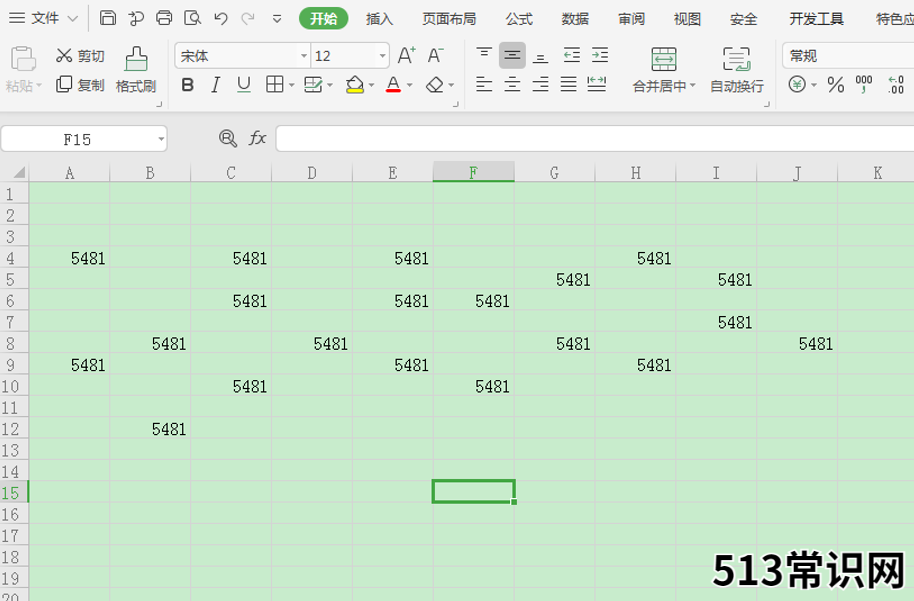
Task: Click into the formula bar
Action: click(595, 139)
